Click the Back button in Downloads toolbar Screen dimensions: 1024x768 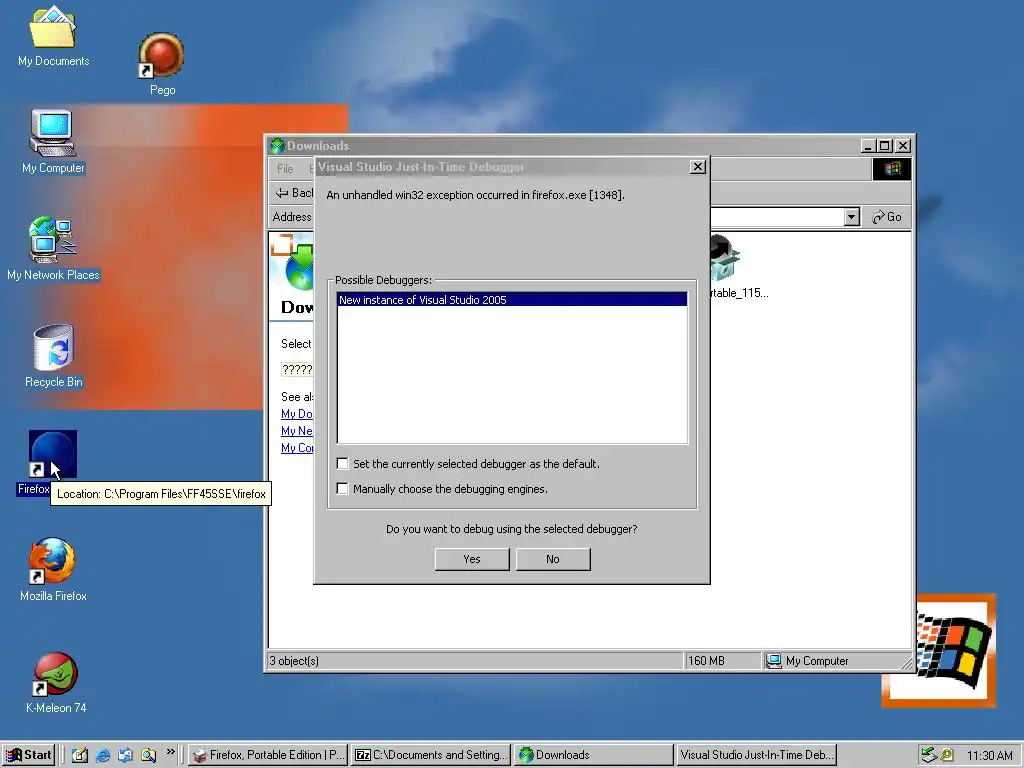[x=294, y=193]
